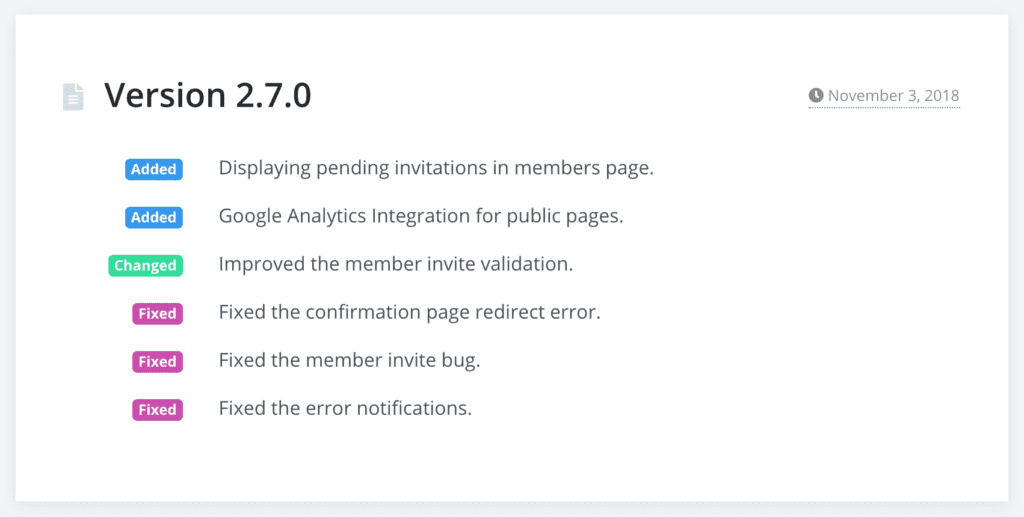Select the 'Displaying pending invitations in members page' entry
Viewport: 1024px width, 517px height.
pos(436,168)
